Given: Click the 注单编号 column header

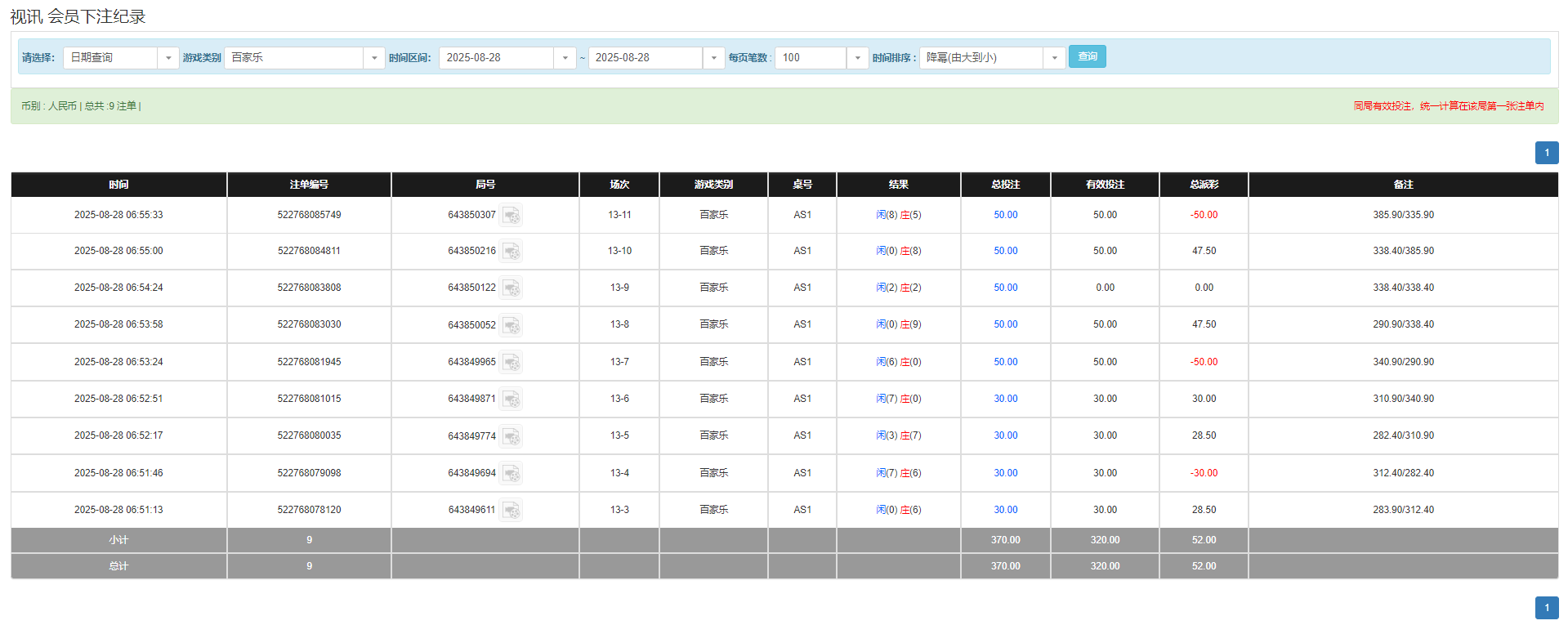Looking at the screenshot, I should pyautogui.click(x=309, y=185).
